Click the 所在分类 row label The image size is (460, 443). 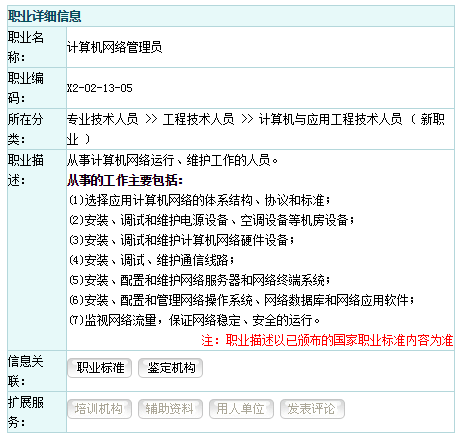pos(26,129)
